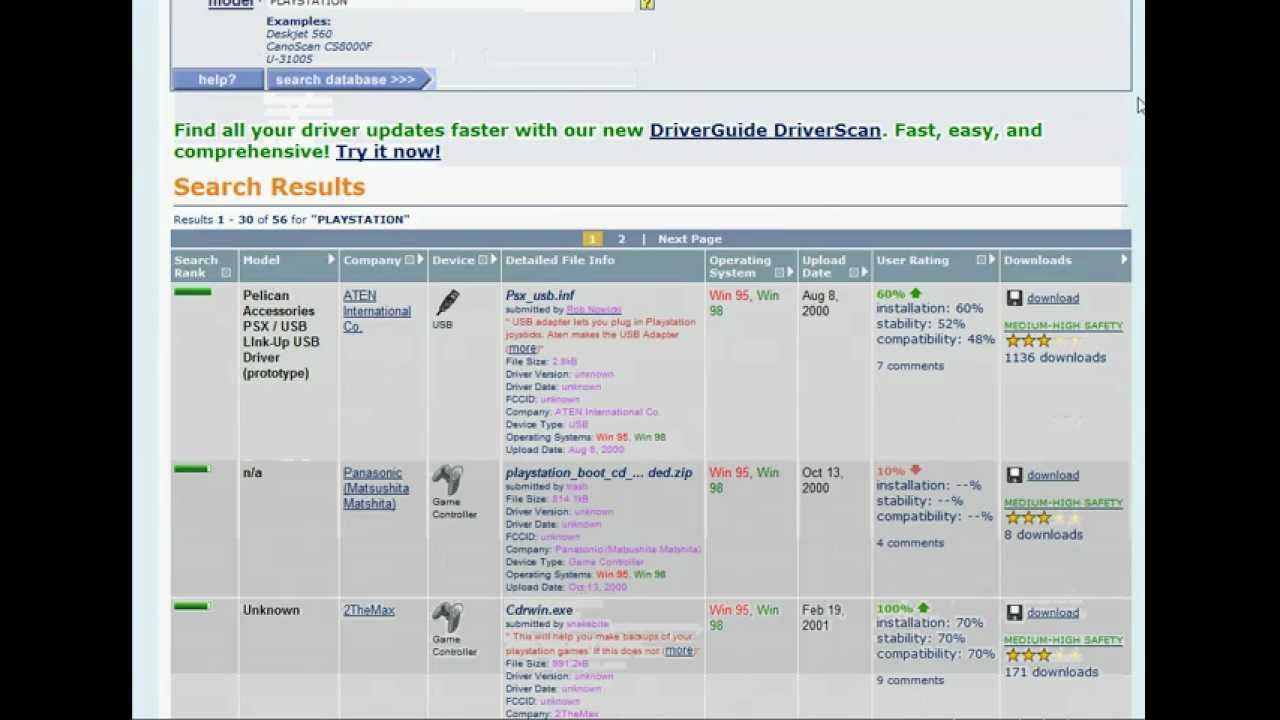Click Game Controller icon in 2TheMax row
Viewport: 1280px width, 720px height.
pyautogui.click(x=447, y=617)
